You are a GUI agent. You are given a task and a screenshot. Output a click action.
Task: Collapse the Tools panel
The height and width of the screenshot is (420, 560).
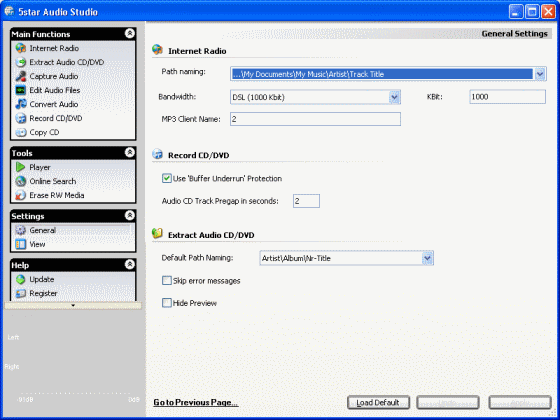click(130, 152)
